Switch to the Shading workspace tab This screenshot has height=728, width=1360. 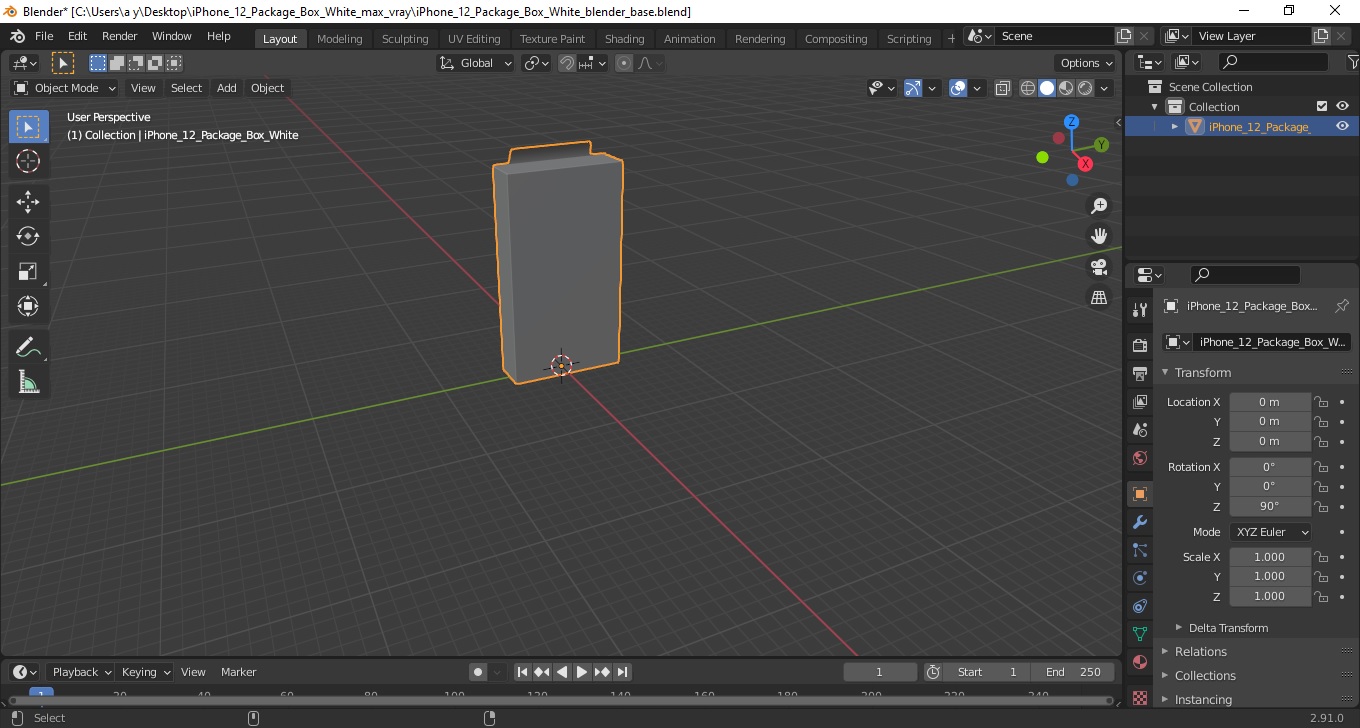(625, 39)
